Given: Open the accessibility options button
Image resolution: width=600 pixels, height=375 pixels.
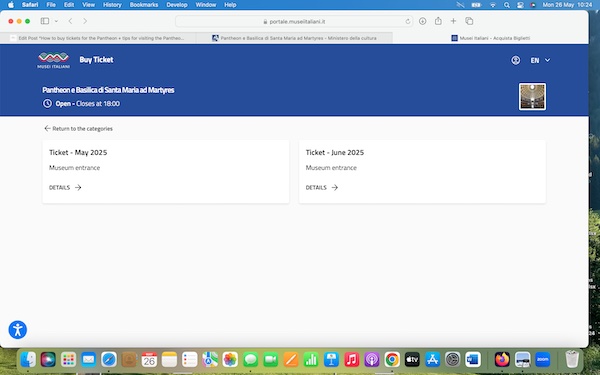Looking at the screenshot, I should click(x=18, y=330).
